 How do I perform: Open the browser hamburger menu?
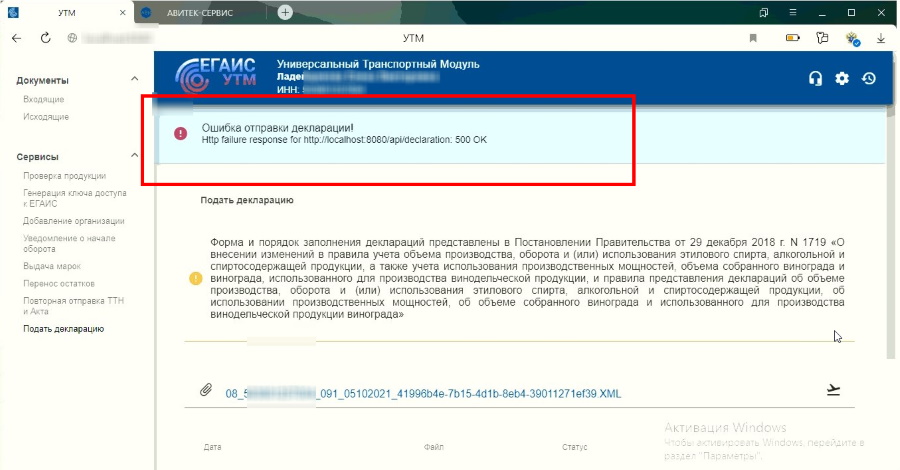coord(793,12)
